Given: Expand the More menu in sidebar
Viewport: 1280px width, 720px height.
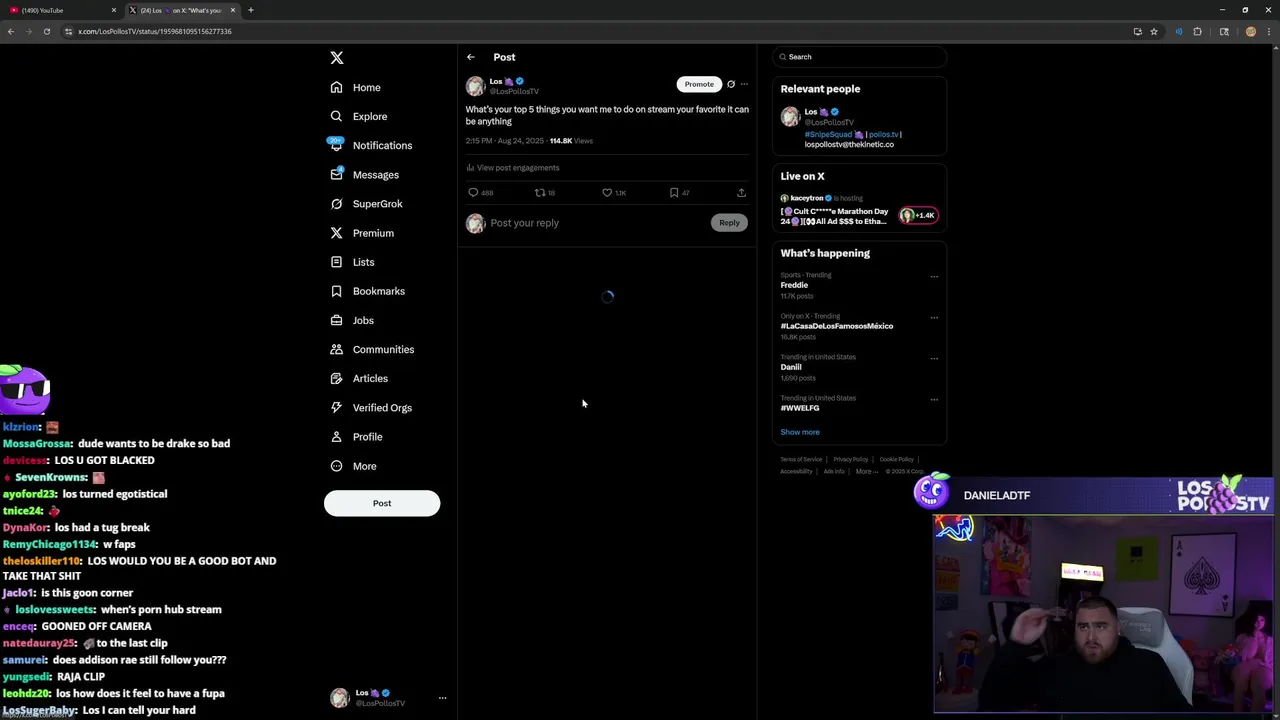Looking at the screenshot, I should pyautogui.click(x=353, y=466).
